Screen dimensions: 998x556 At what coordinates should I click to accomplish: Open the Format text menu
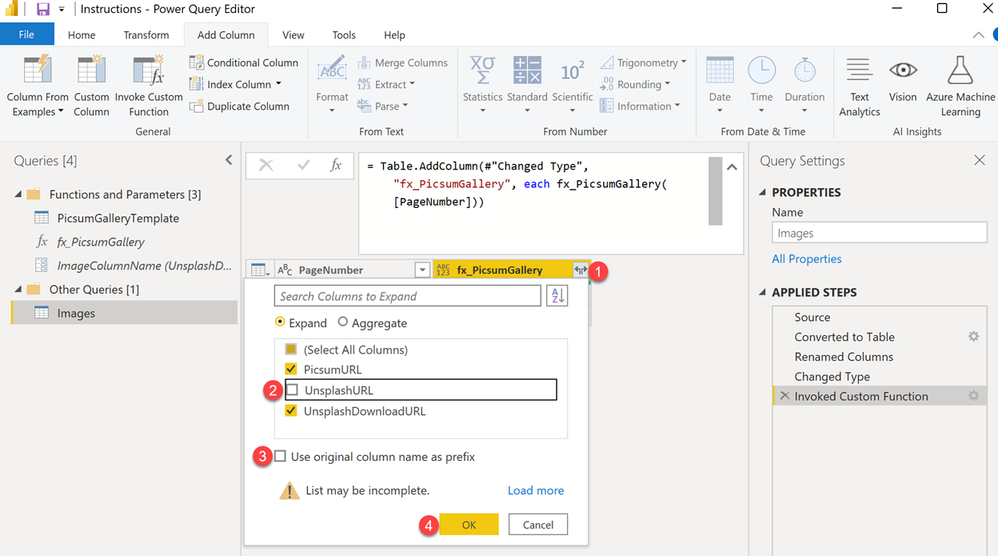coord(332,86)
